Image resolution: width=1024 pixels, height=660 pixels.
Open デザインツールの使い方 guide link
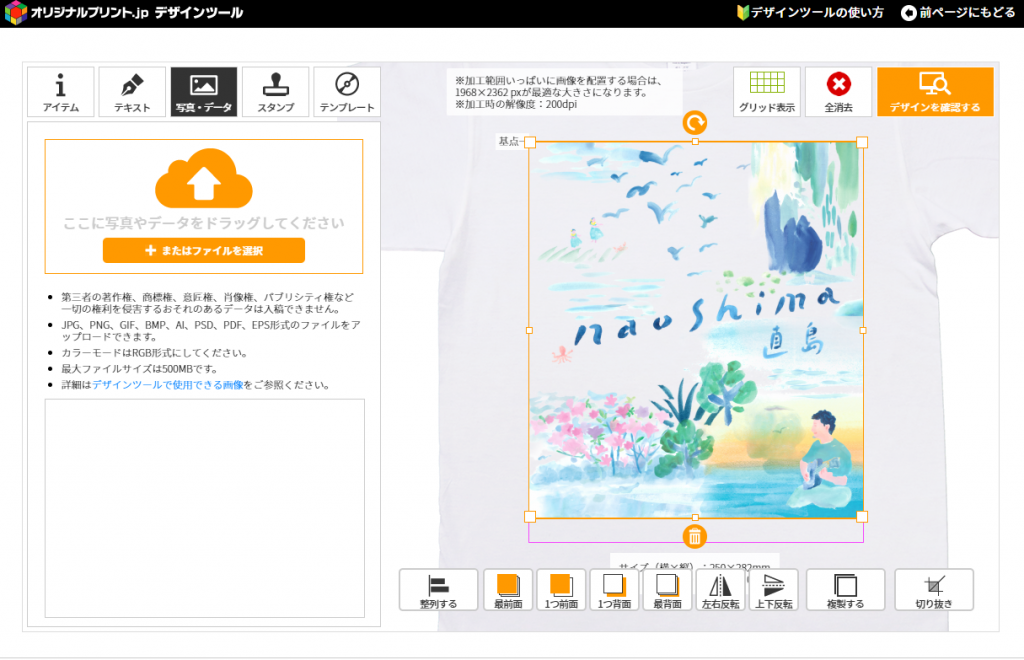coord(810,12)
